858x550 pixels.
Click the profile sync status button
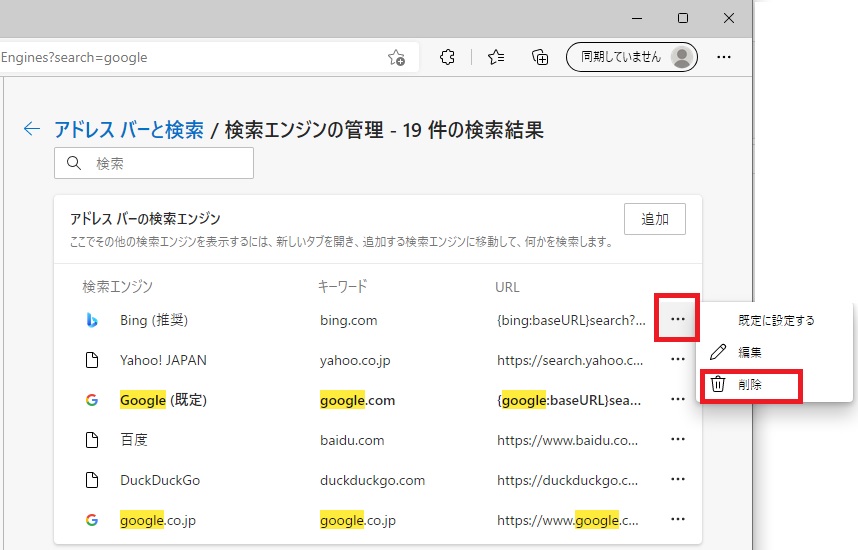pyautogui.click(x=631, y=57)
